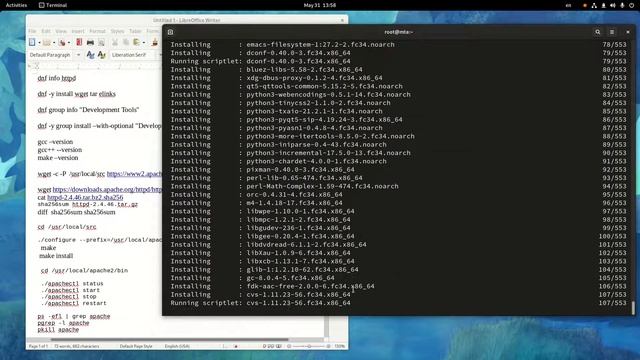This screenshot has height=360, width=640.
Task: Click Print icon in Writer toolbar
Action: point(90,42)
